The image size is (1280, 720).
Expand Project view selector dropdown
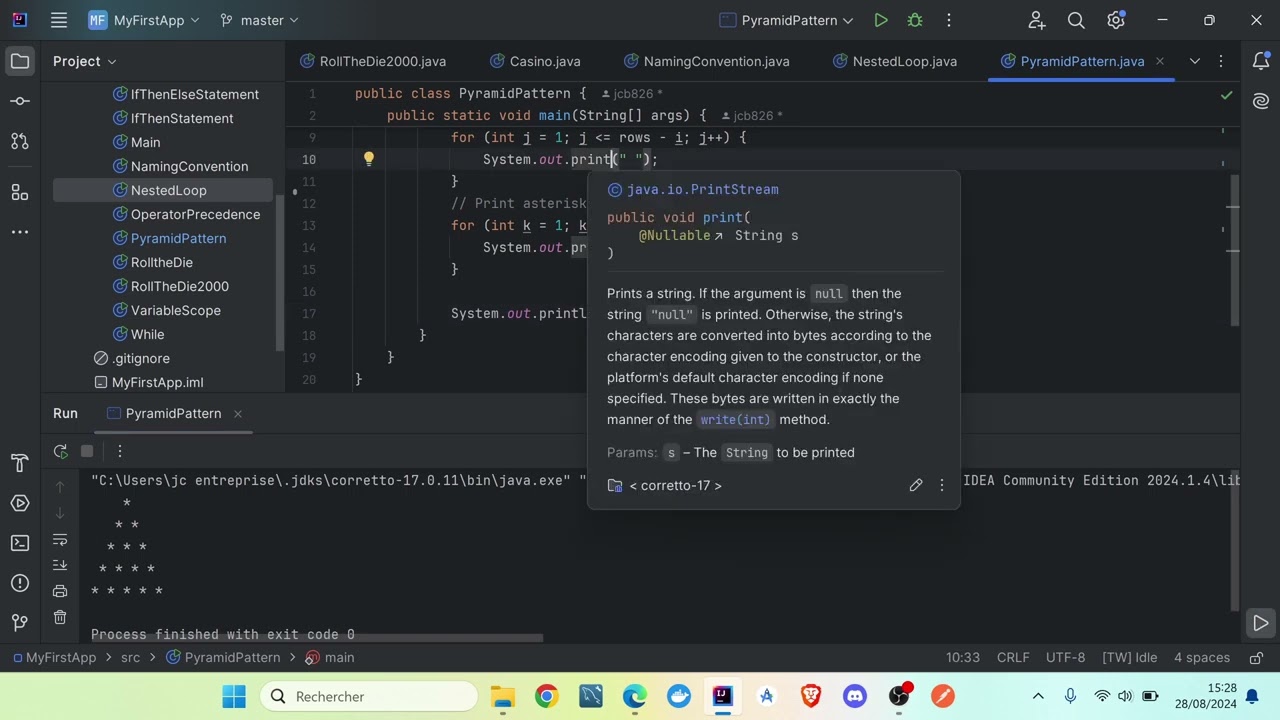point(85,61)
